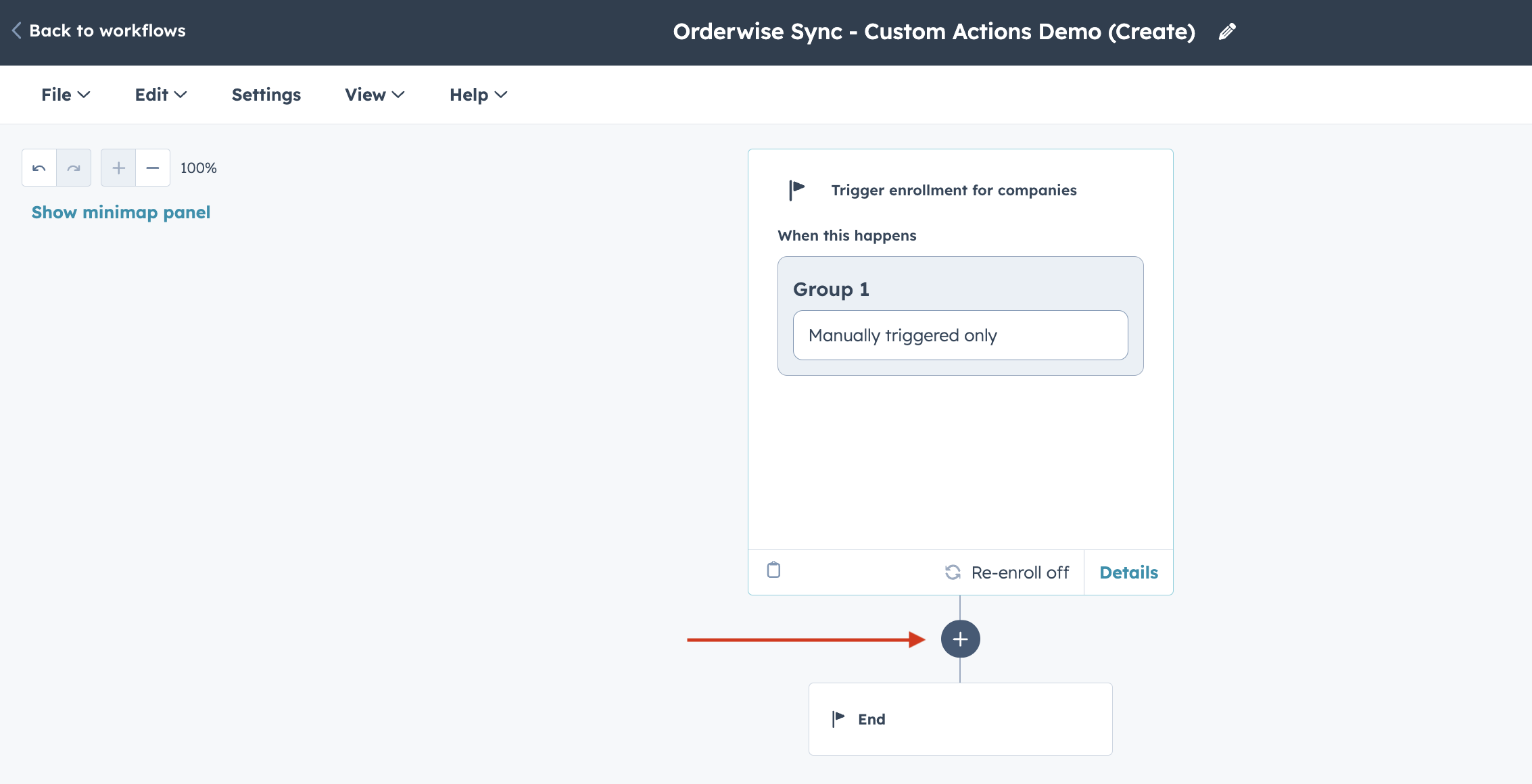Open the Settings tab
The width and height of the screenshot is (1532, 784).
(x=266, y=95)
